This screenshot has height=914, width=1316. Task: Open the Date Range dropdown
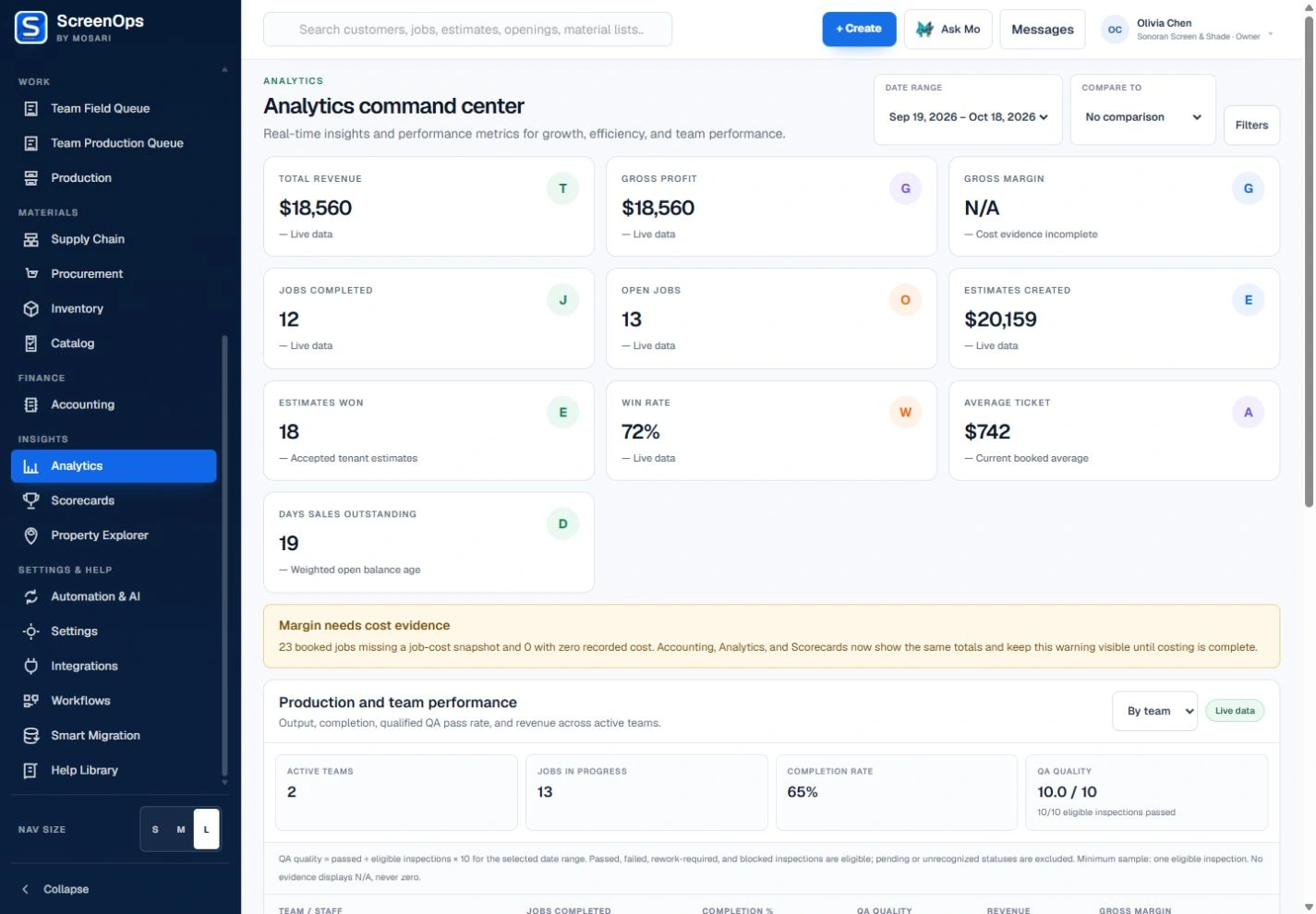point(968,117)
